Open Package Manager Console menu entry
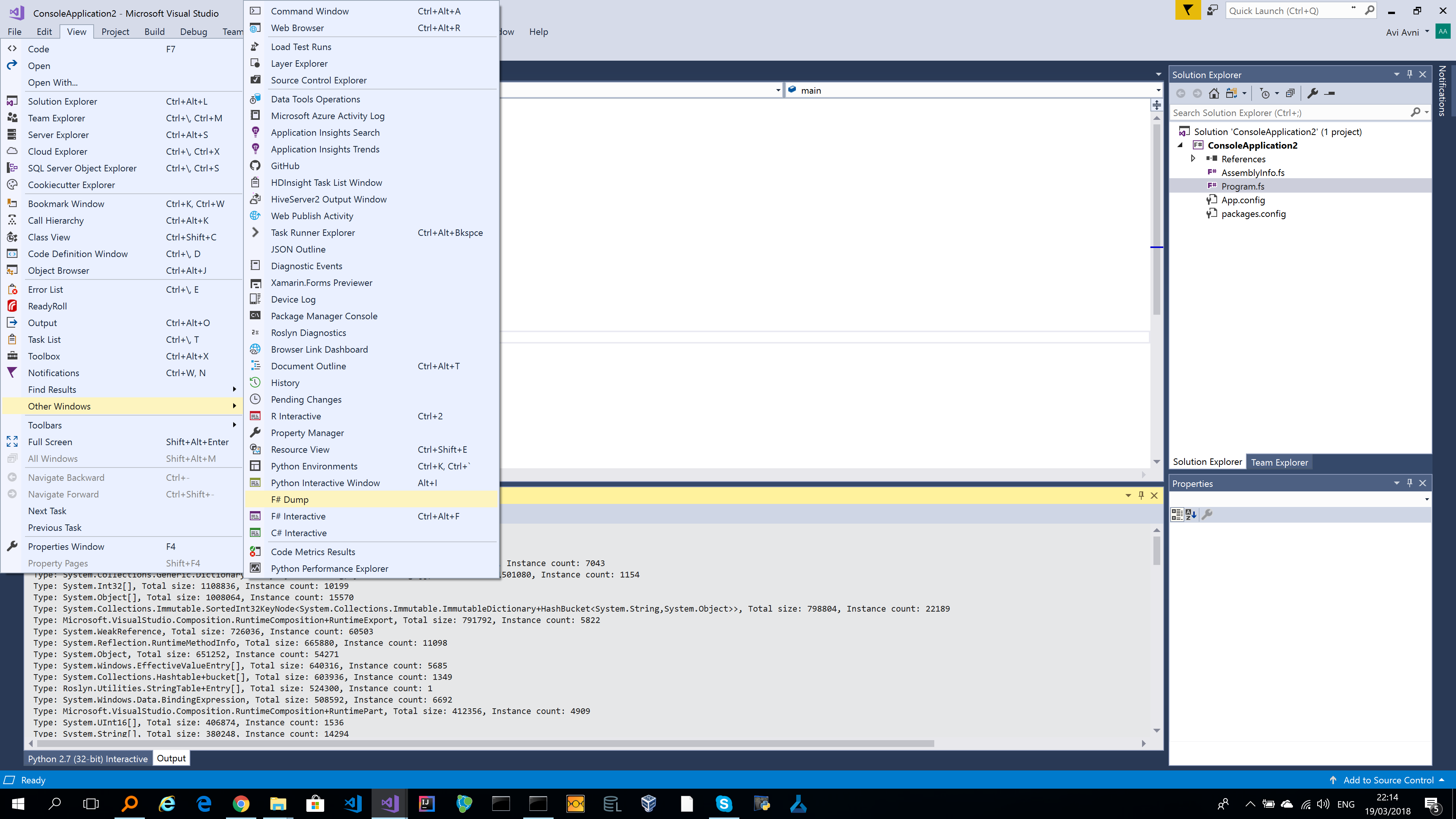The width and height of the screenshot is (1456, 819). tap(324, 316)
